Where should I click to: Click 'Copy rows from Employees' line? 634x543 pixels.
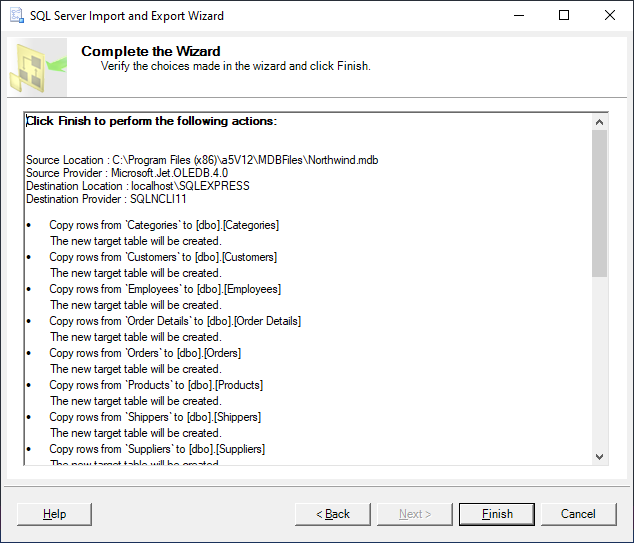pyautogui.click(x=165, y=289)
